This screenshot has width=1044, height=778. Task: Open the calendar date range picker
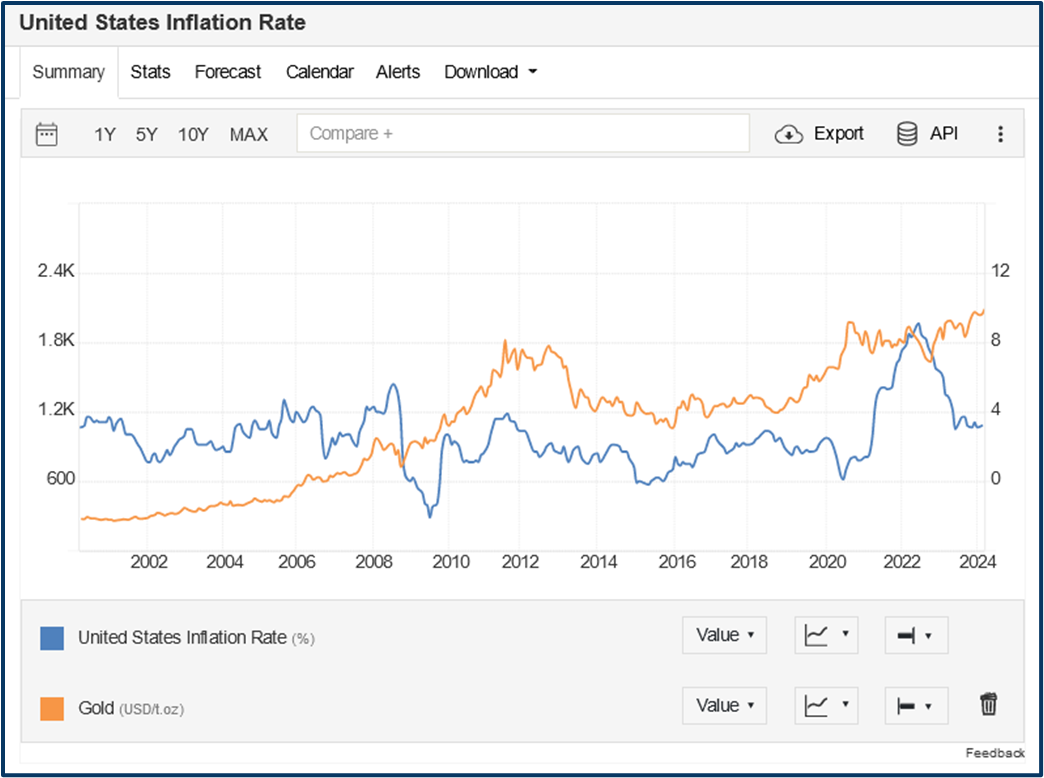[x=46, y=133]
